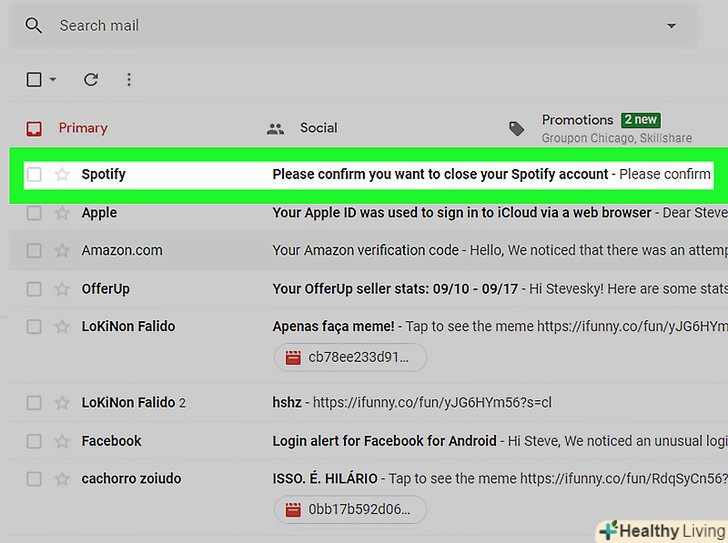Star the Apple email
The height and width of the screenshot is (543, 728).
point(62,213)
